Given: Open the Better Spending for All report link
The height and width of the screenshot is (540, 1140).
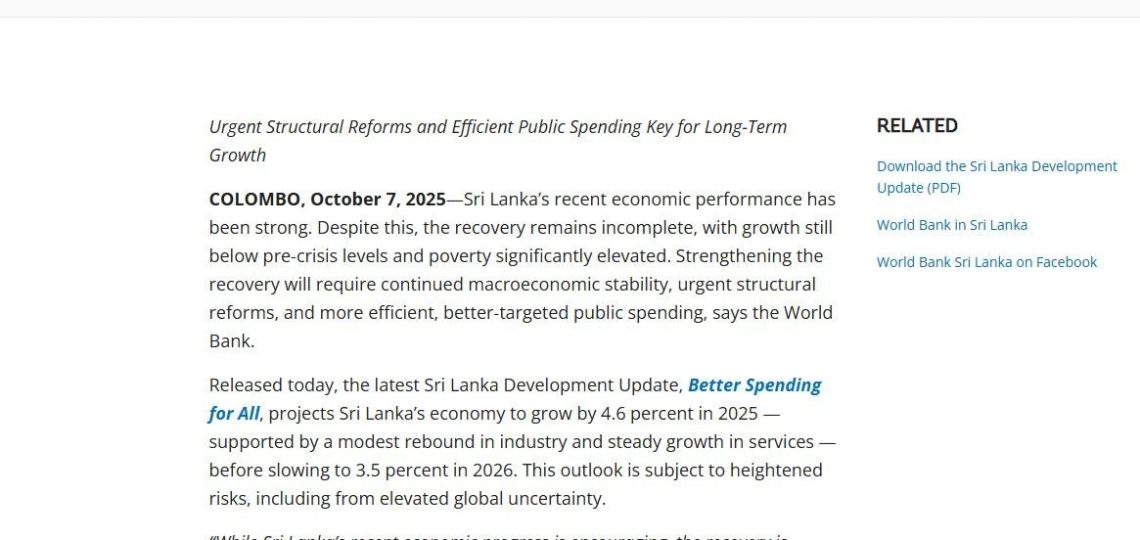Looking at the screenshot, I should pos(754,385).
